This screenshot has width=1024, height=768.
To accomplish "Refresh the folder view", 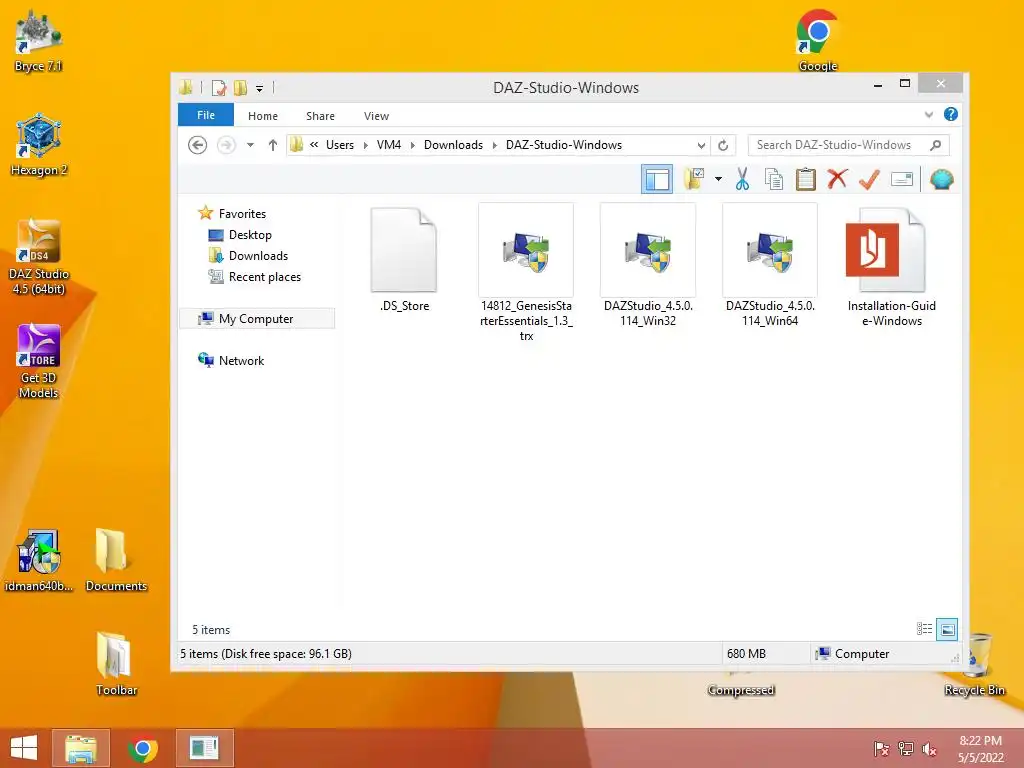I will coord(723,146).
